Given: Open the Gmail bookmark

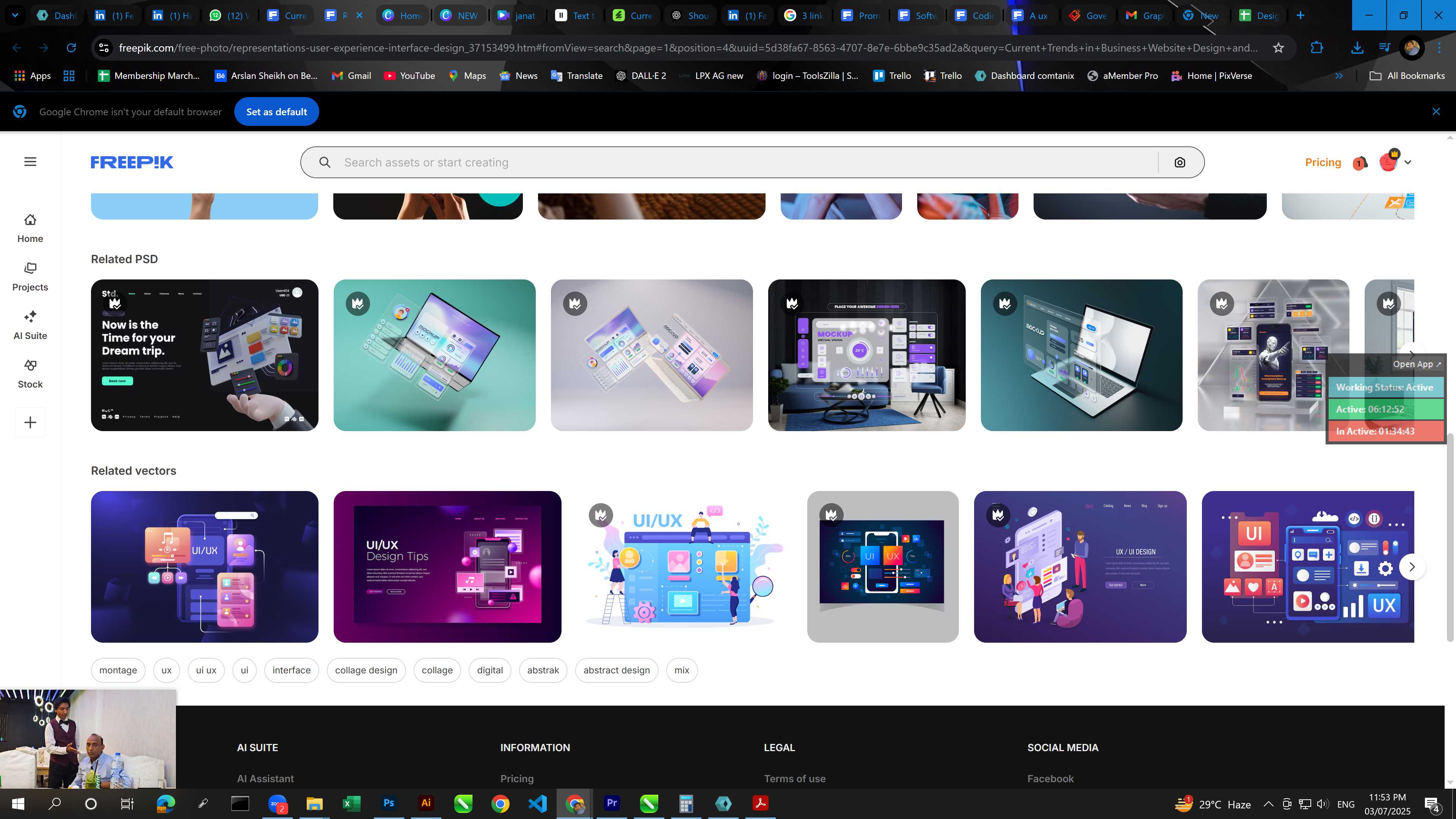Looking at the screenshot, I should 351,76.
